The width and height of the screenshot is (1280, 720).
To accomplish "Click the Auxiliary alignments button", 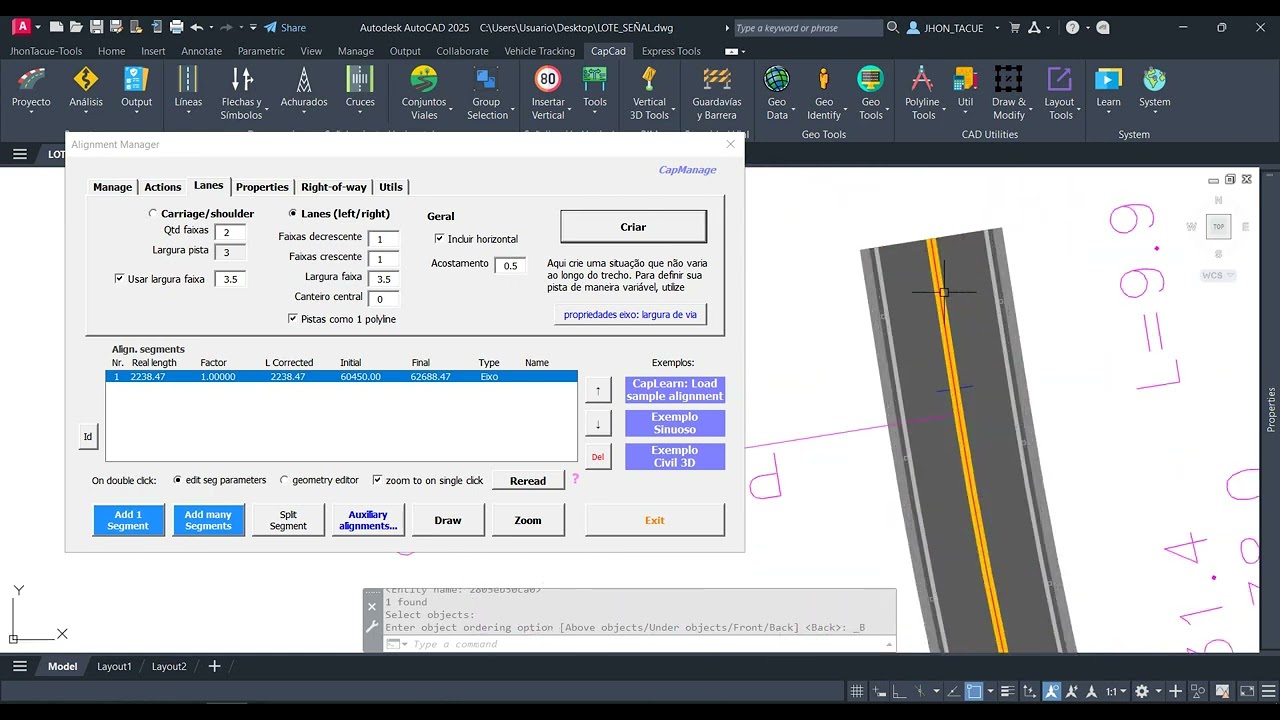I will coord(368,520).
